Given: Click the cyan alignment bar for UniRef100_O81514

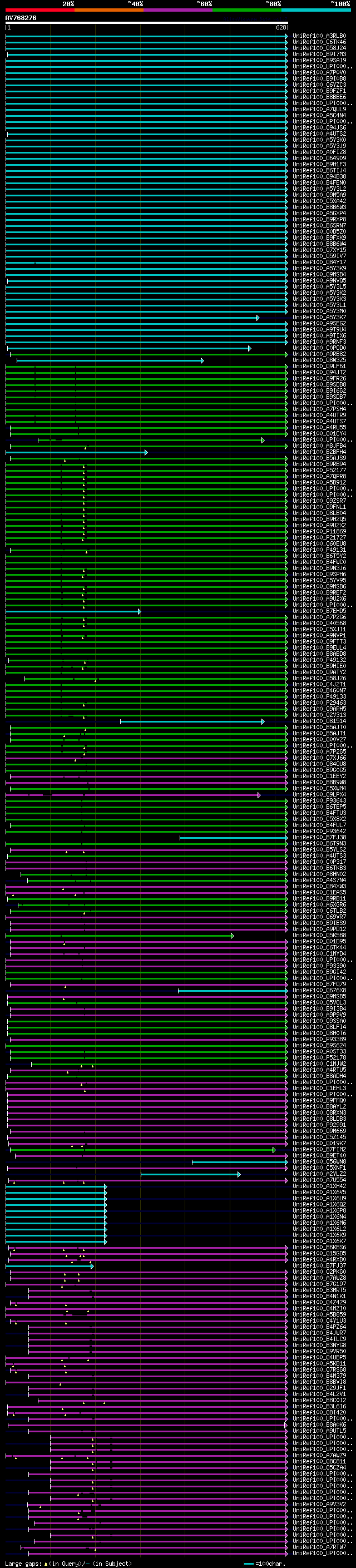Looking at the screenshot, I should coord(192,721).
